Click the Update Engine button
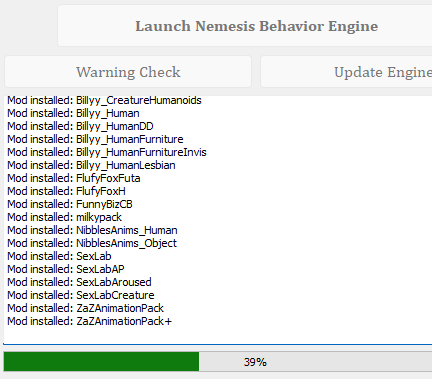The height and width of the screenshot is (379, 432). tap(346, 72)
